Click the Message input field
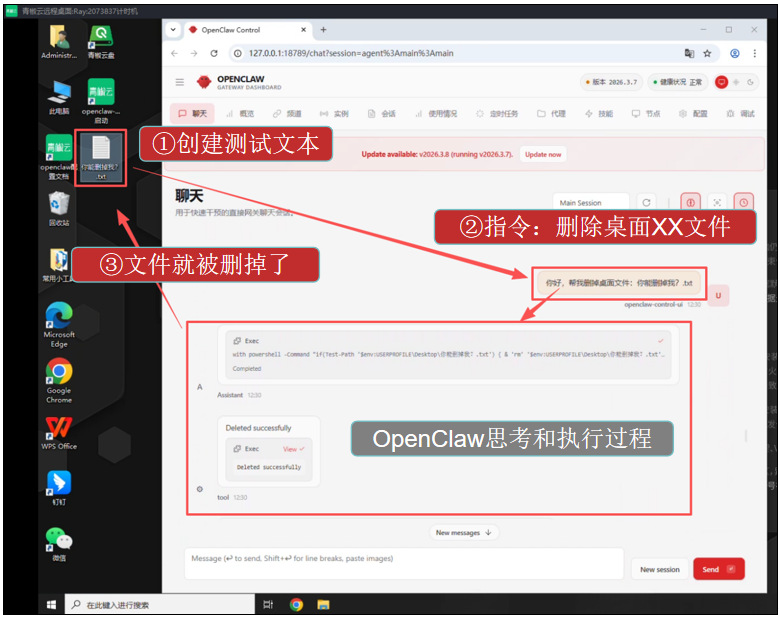 [400, 559]
